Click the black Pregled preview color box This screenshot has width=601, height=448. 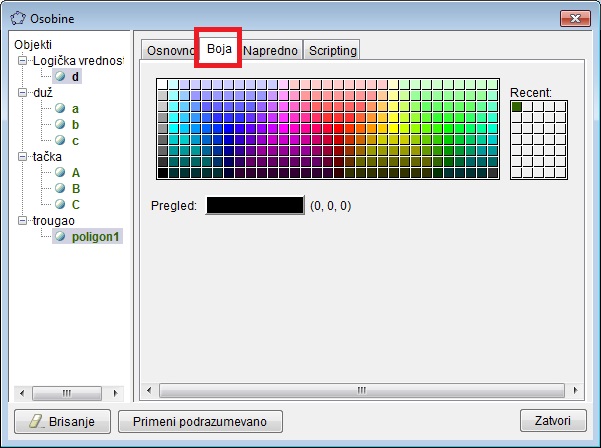(255, 205)
